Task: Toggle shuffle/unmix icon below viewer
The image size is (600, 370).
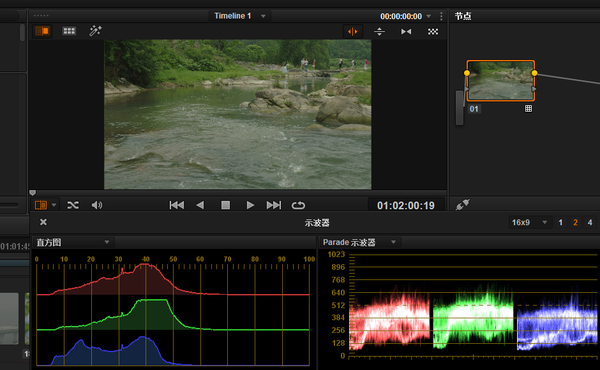Action: pyautogui.click(x=73, y=205)
